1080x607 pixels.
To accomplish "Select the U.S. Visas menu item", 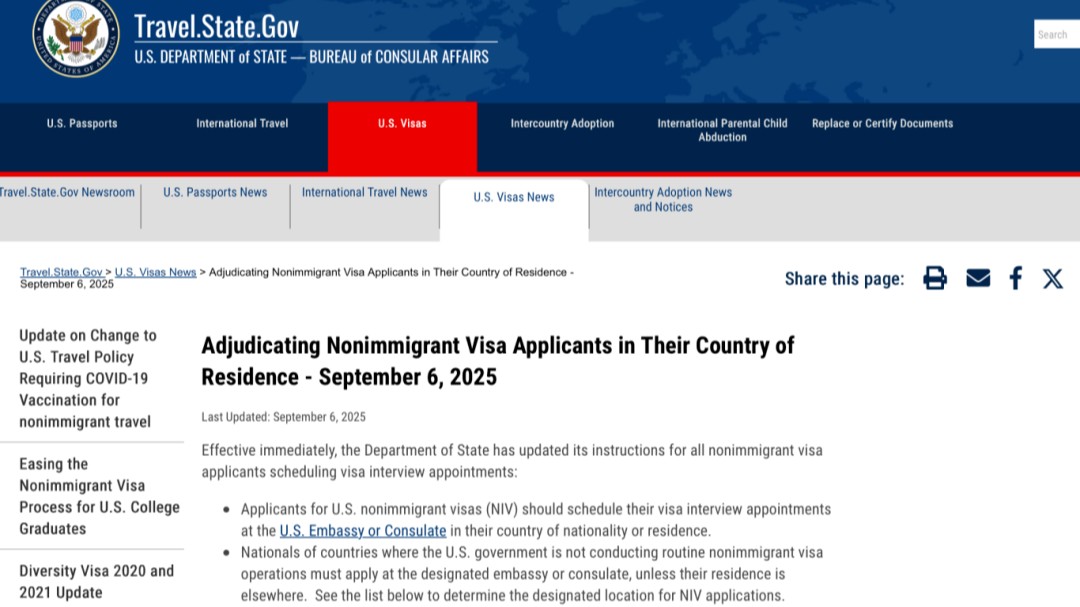I will tap(402, 124).
